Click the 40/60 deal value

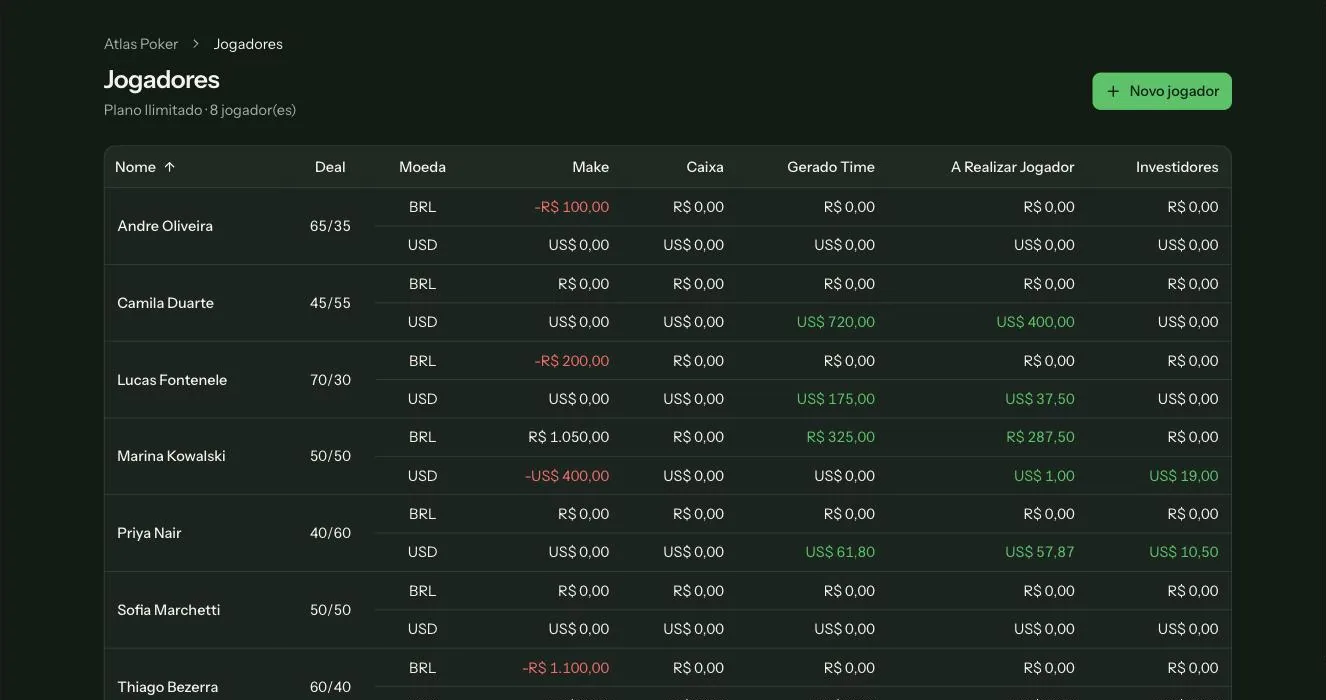(330, 533)
